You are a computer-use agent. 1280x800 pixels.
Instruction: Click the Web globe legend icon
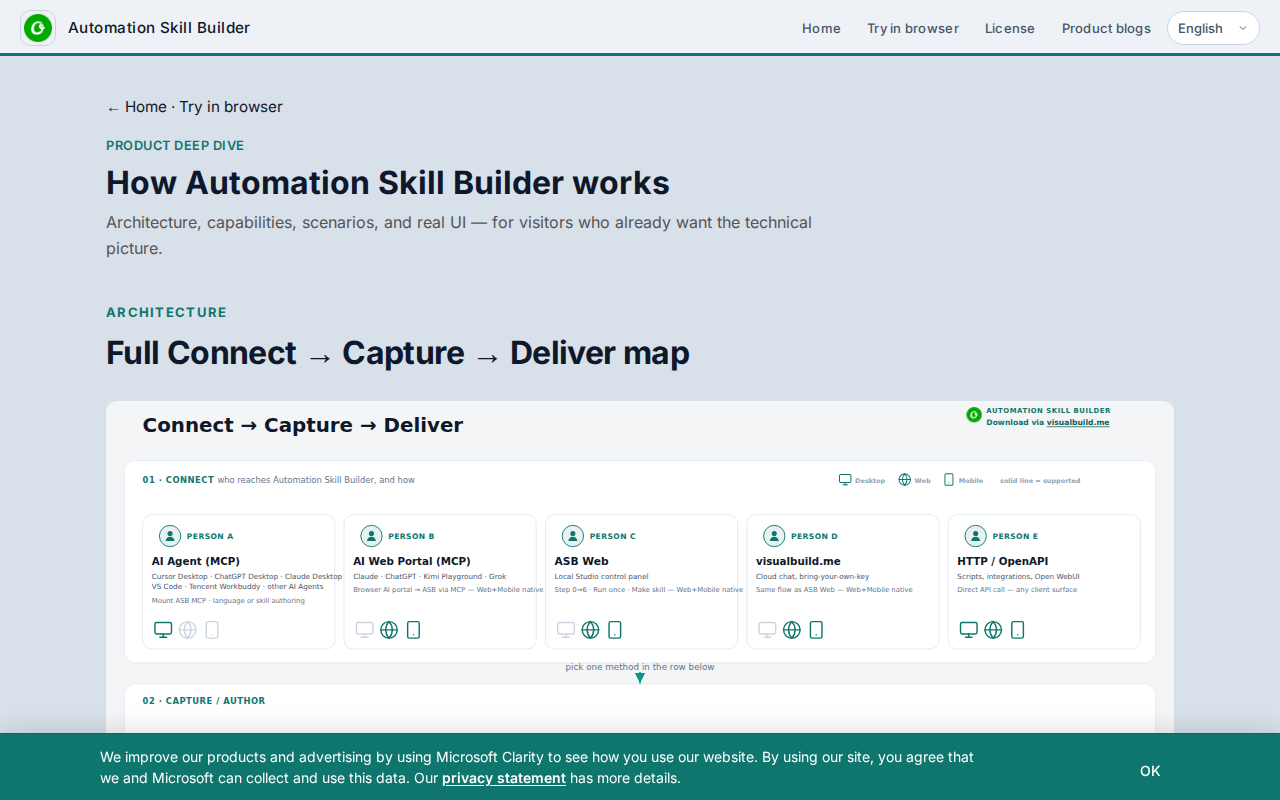[x=905, y=480]
